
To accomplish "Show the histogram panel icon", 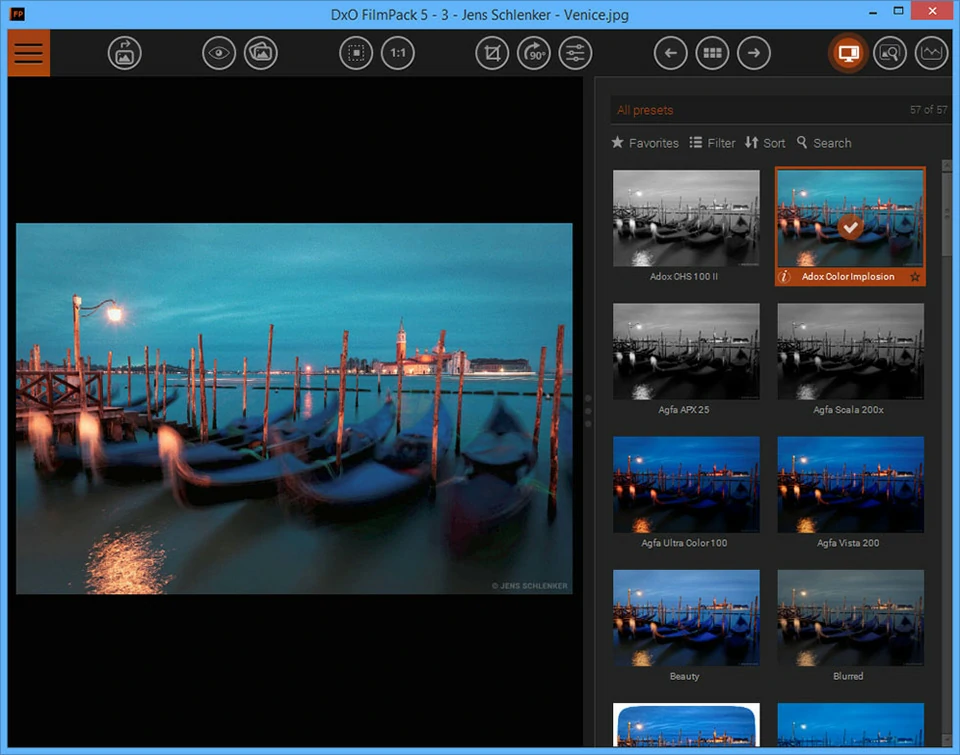I will [x=931, y=53].
